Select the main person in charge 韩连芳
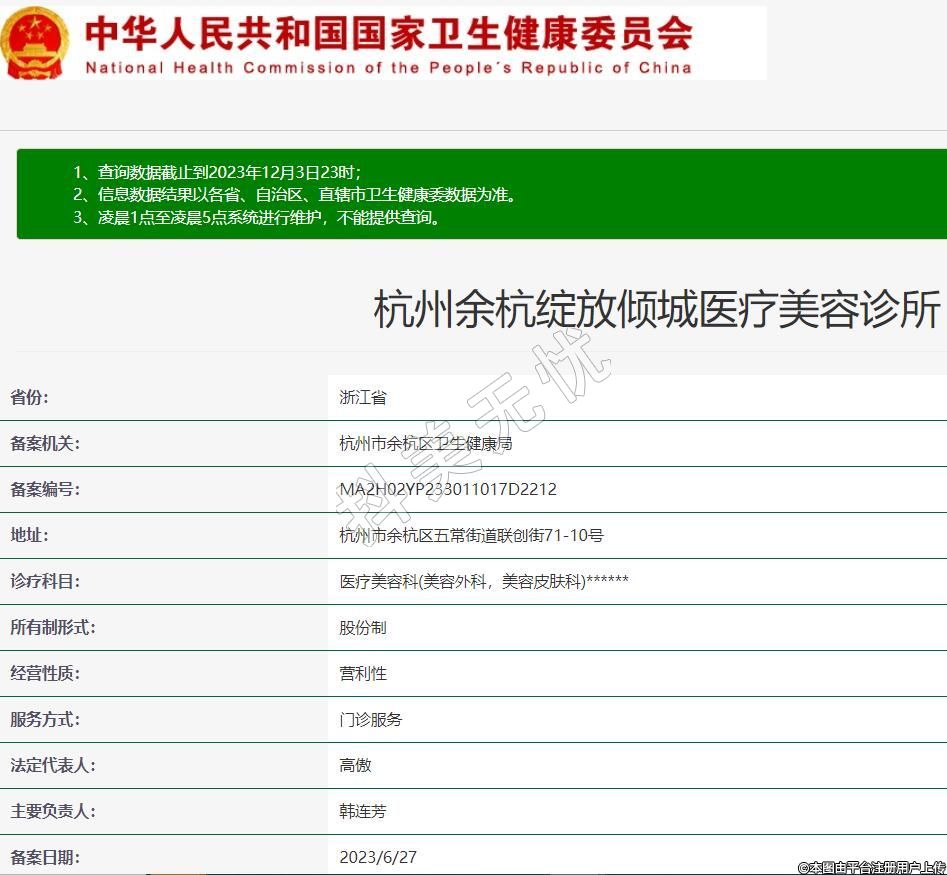 pyautogui.click(x=362, y=811)
